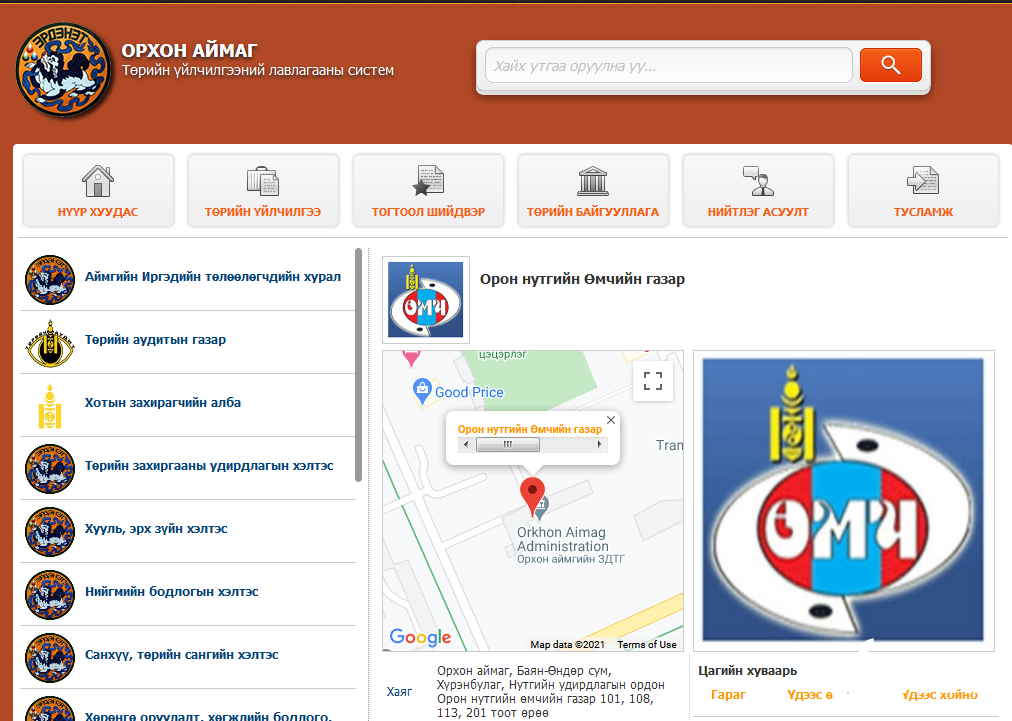Image resolution: width=1012 pixels, height=721 pixels.
Task: Select Төрийн аудитын газар link
Action: pos(156,340)
